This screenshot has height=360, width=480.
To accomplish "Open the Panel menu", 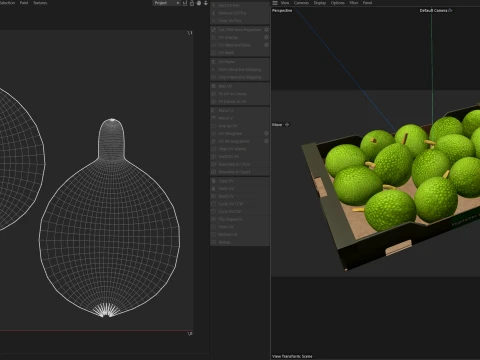I will pos(367,3).
